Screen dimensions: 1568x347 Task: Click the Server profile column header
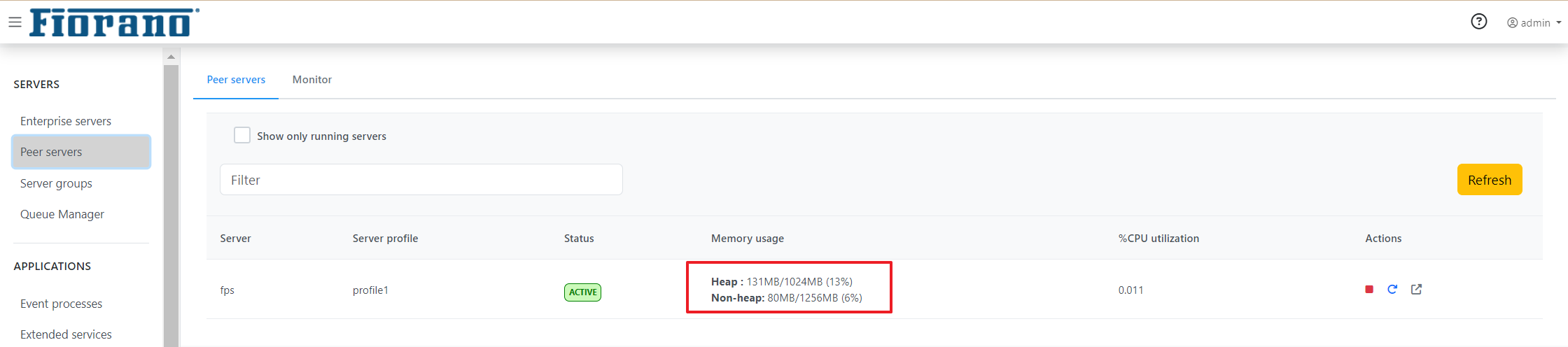385,239
